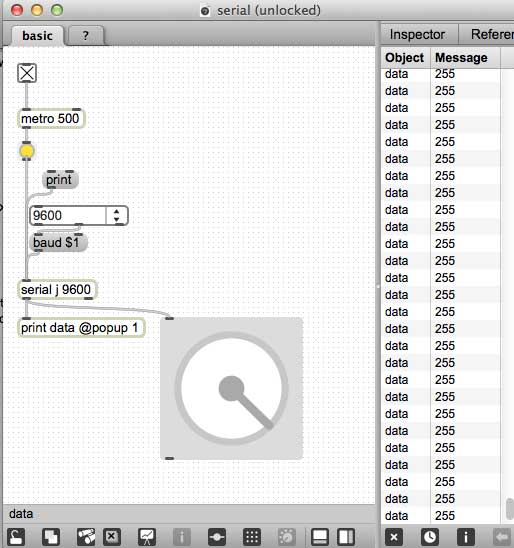
Task: Toggle presentation mode easel icon
Action: pos(147,536)
